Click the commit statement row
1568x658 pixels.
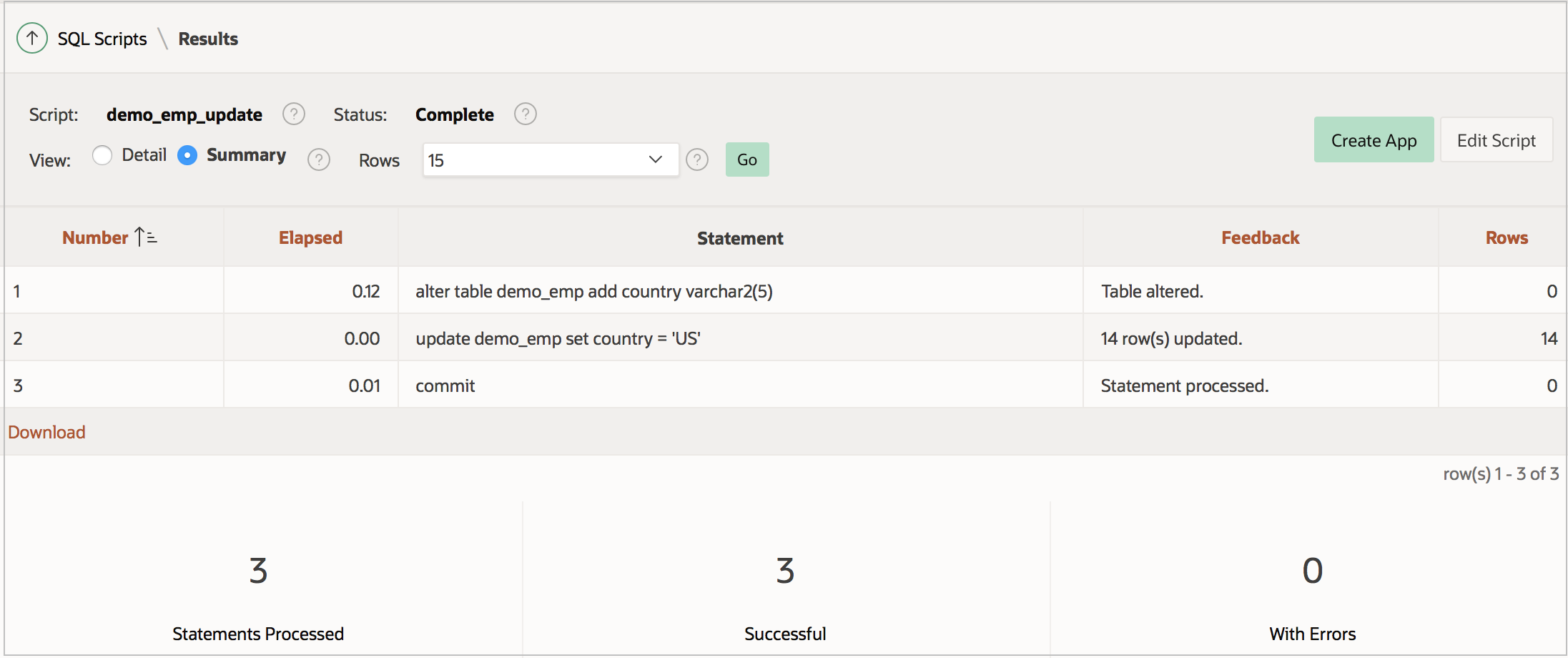pyautogui.click(x=445, y=386)
